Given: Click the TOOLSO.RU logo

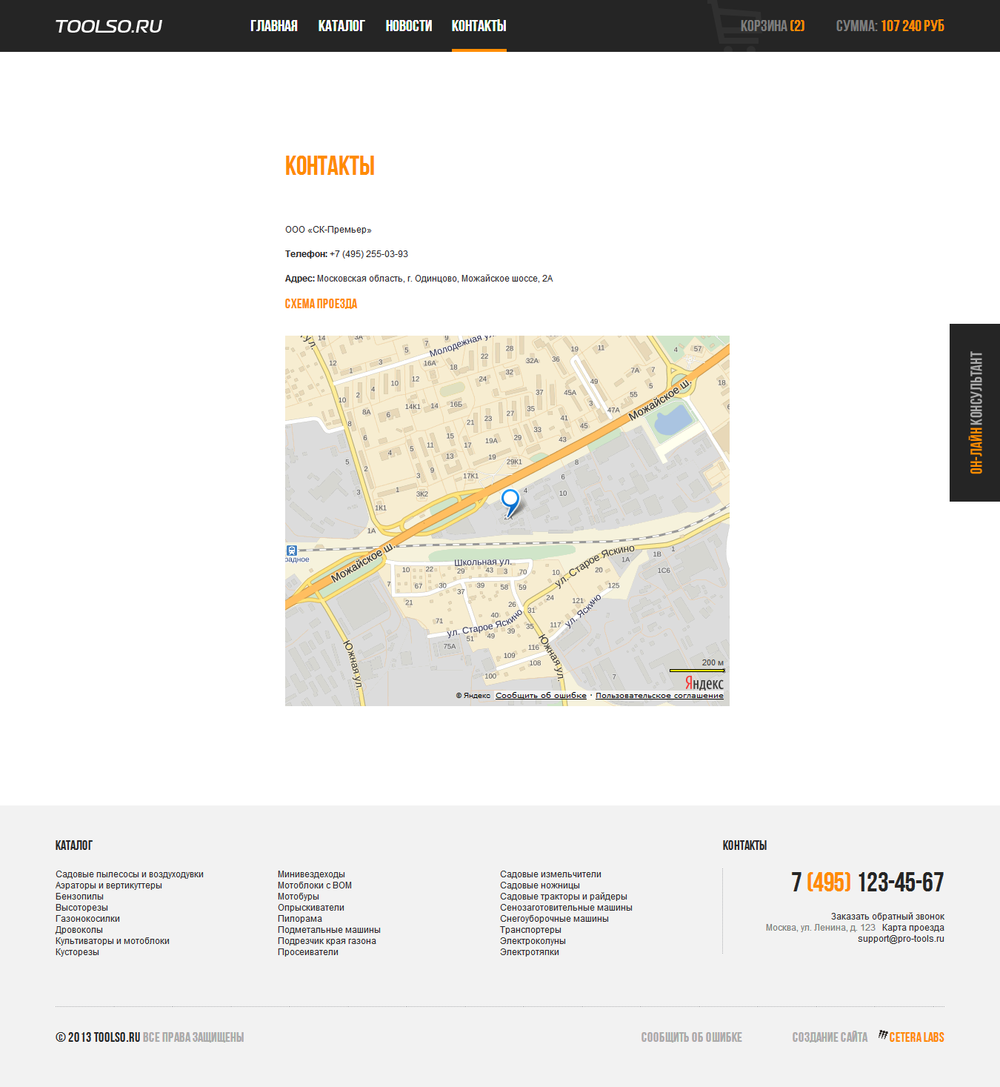Looking at the screenshot, I should (x=108, y=26).
